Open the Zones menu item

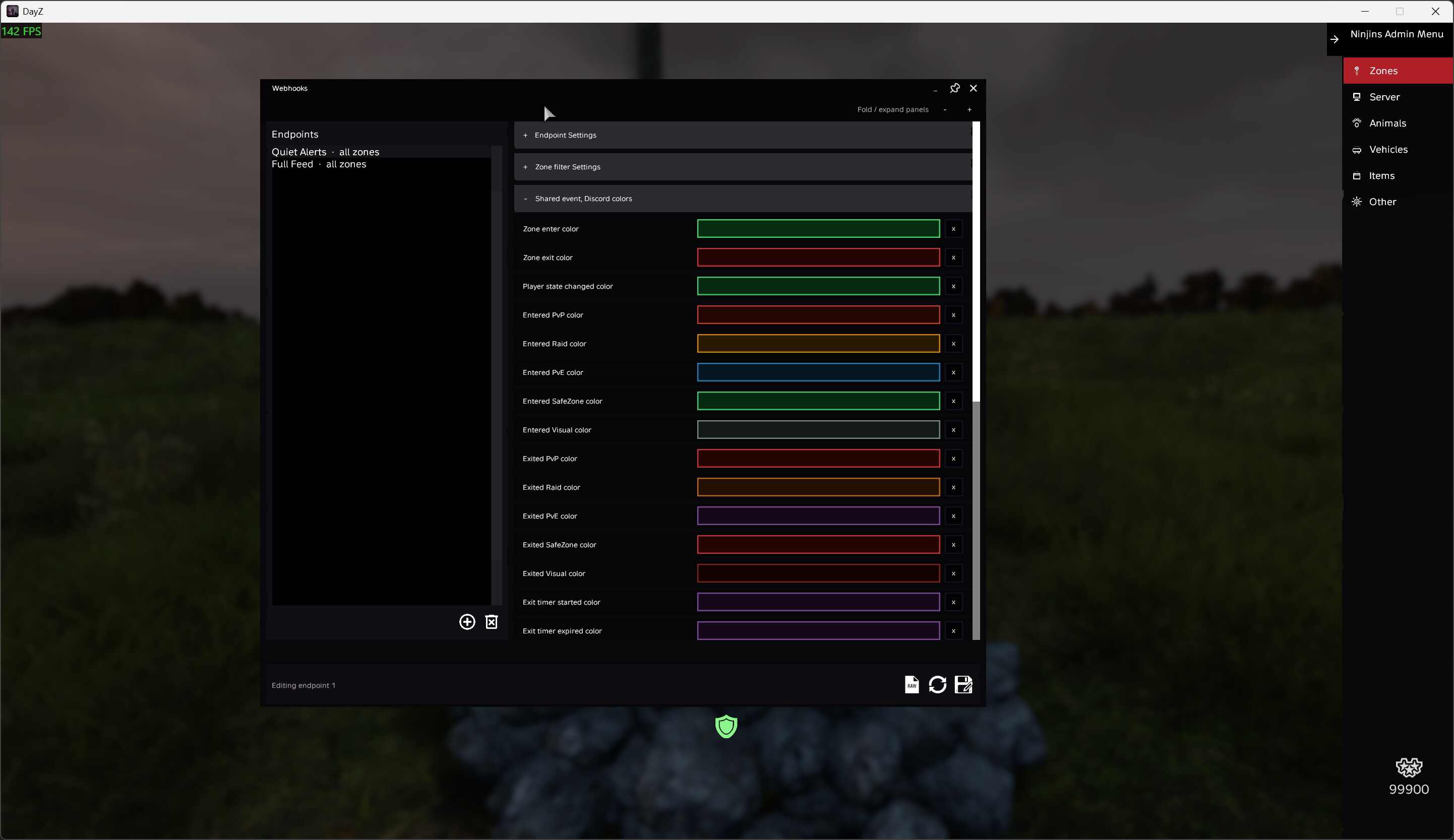(1398, 71)
